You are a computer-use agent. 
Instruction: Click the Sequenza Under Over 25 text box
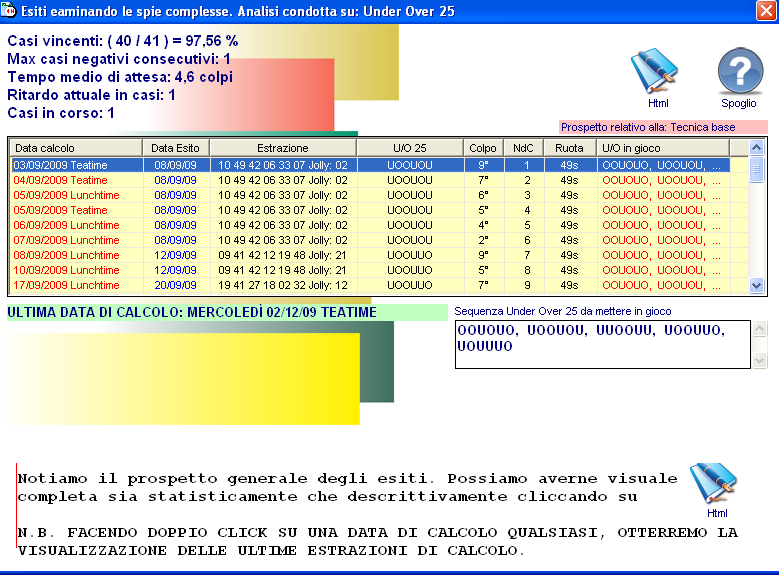click(603, 344)
